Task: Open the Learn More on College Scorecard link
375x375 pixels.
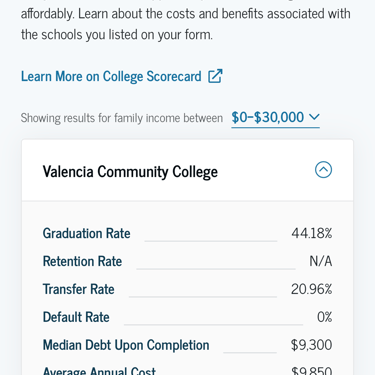Action: pyautogui.click(x=122, y=76)
